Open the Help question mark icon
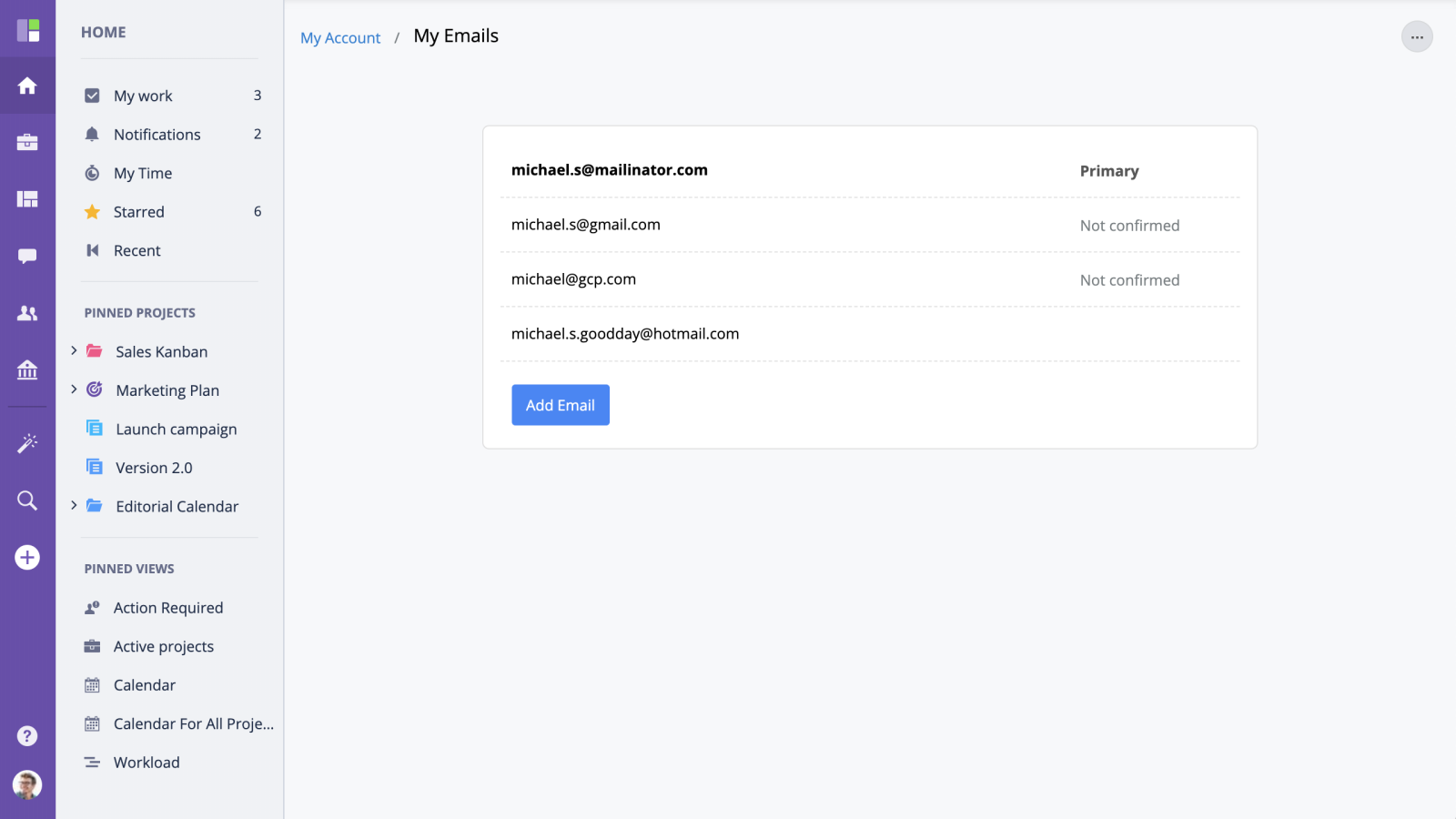Image resolution: width=1456 pixels, height=819 pixels. click(27, 735)
